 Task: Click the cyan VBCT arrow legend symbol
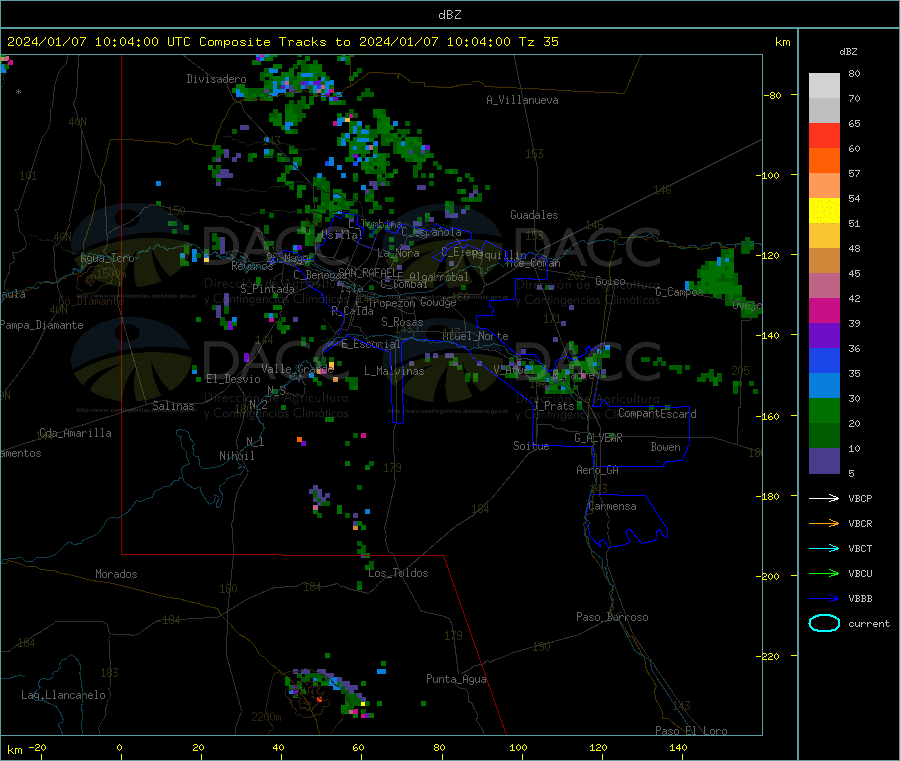pyautogui.click(x=824, y=548)
